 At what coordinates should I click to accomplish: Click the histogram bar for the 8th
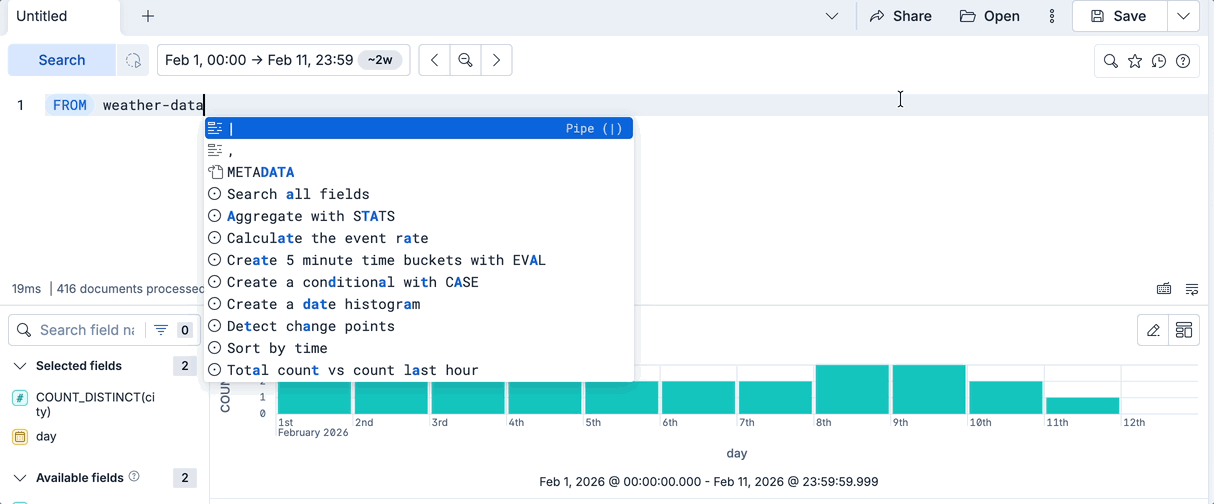852,389
